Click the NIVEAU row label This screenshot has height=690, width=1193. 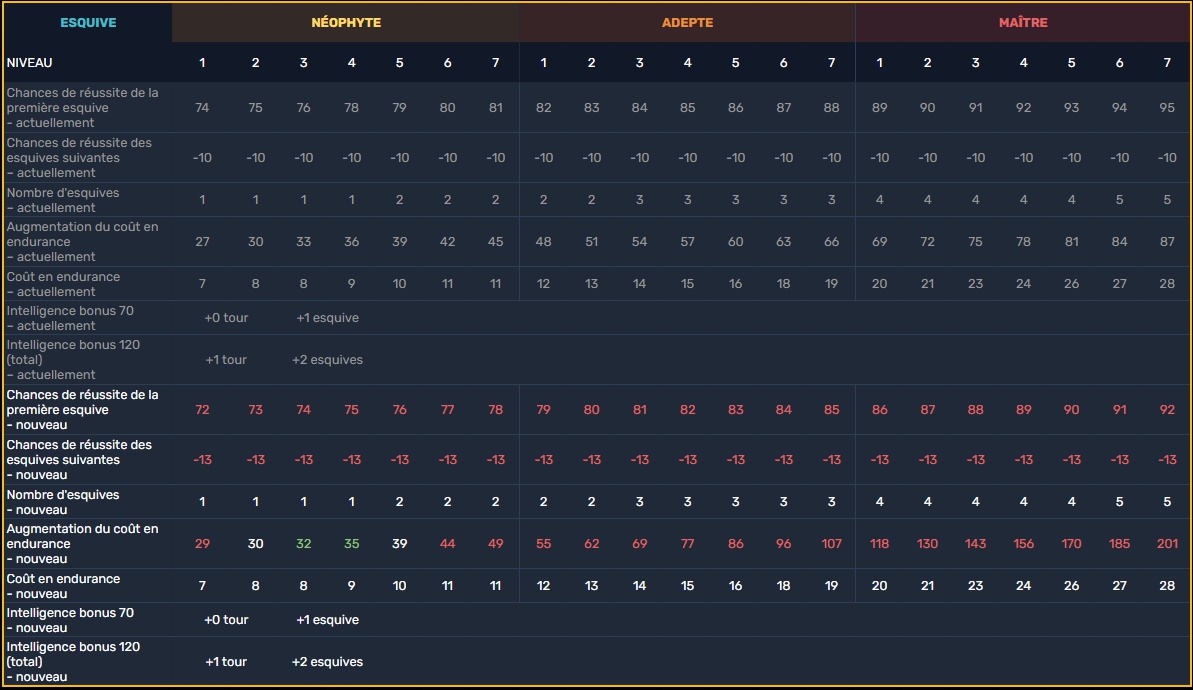[x=30, y=63]
